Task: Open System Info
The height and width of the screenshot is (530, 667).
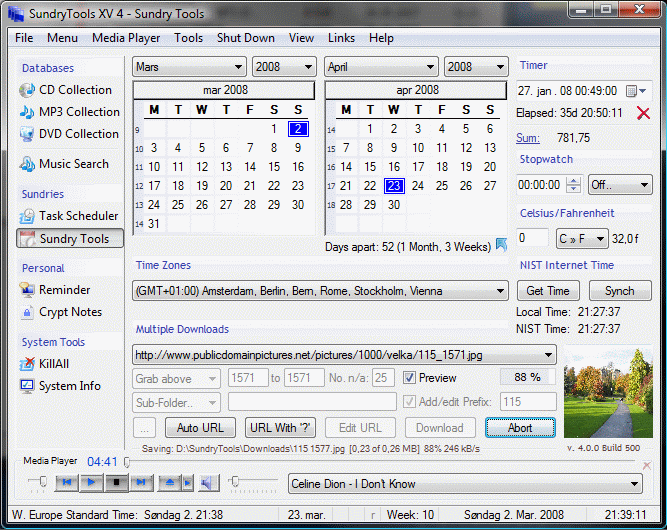Action: (60, 386)
